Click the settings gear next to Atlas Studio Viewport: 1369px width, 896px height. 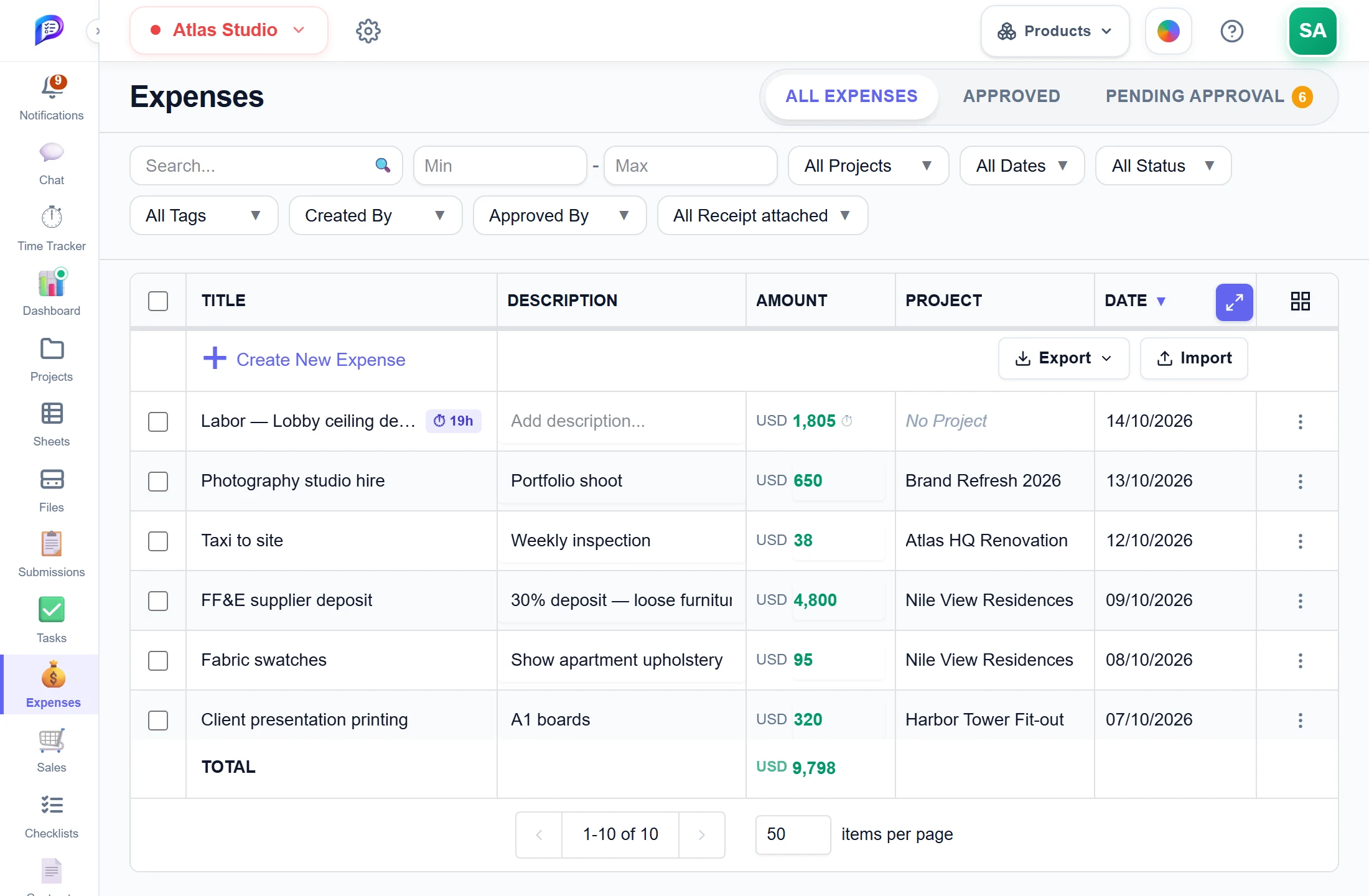tap(368, 30)
